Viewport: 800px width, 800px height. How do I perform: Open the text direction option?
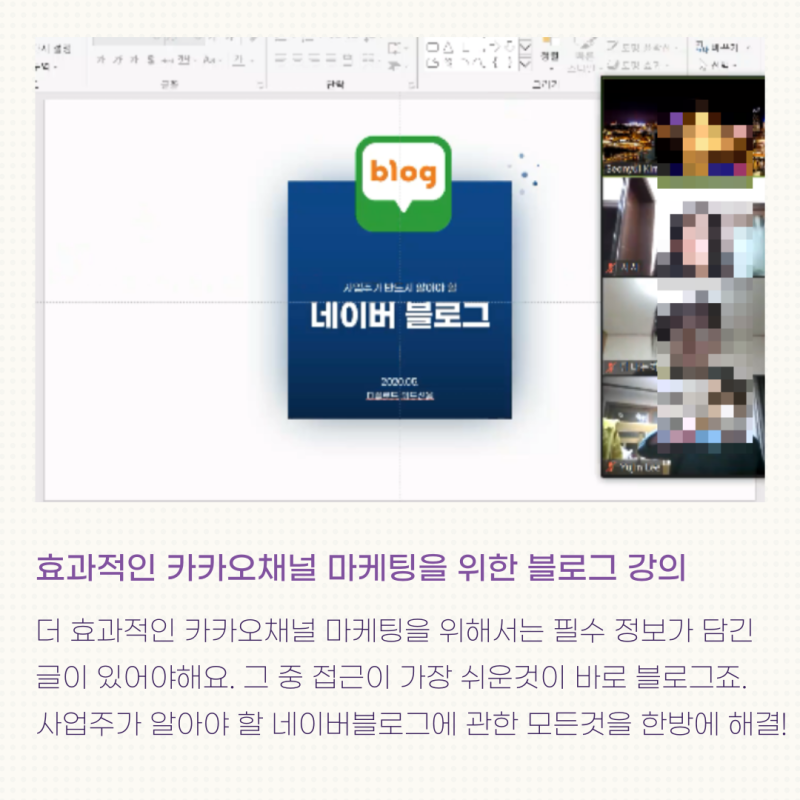pyautogui.click(x=396, y=49)
